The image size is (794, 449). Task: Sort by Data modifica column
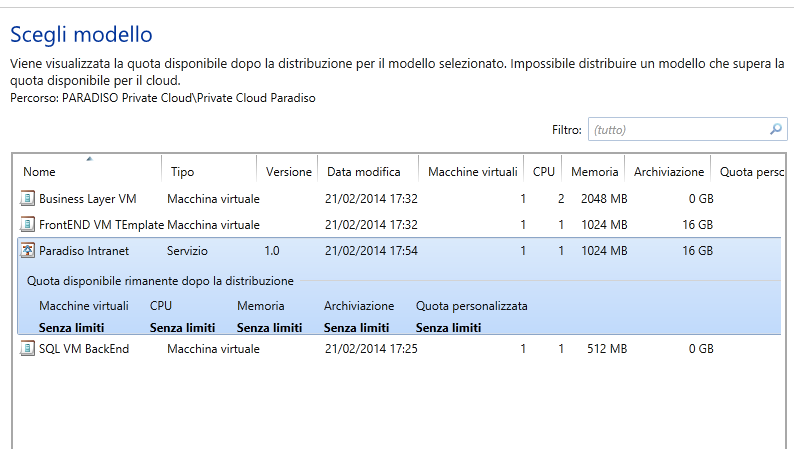coord(364,172)
